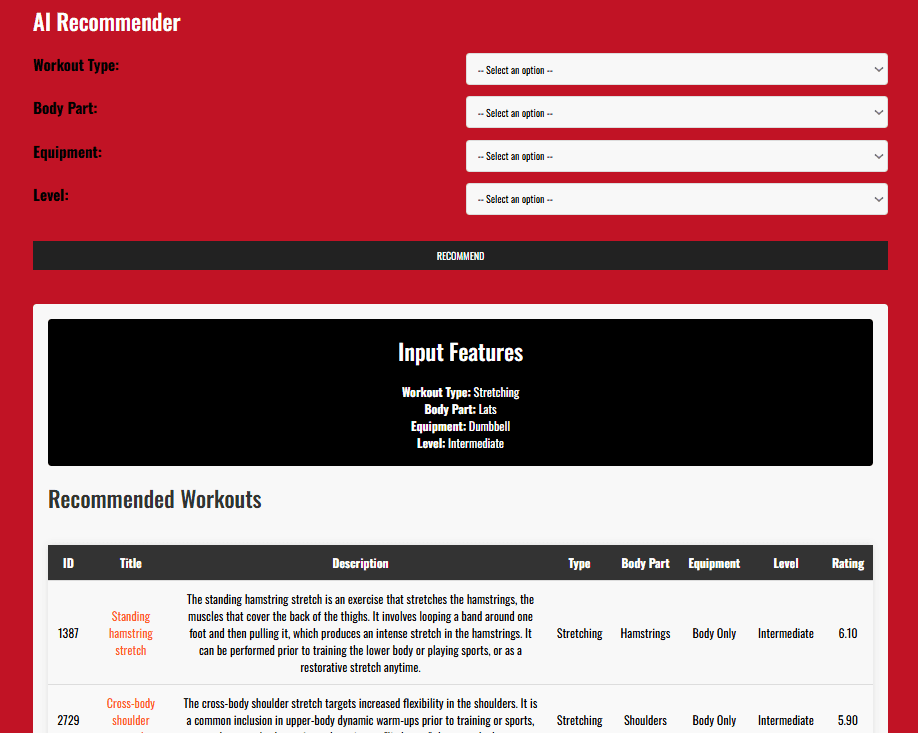
Task: Expand the Body Part select box
Action: coord(676,113)
